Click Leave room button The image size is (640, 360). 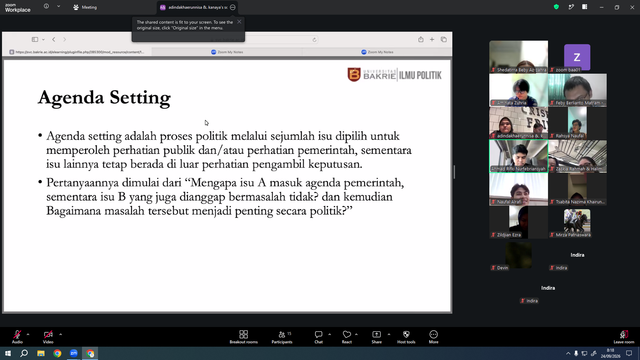(624, 337)
